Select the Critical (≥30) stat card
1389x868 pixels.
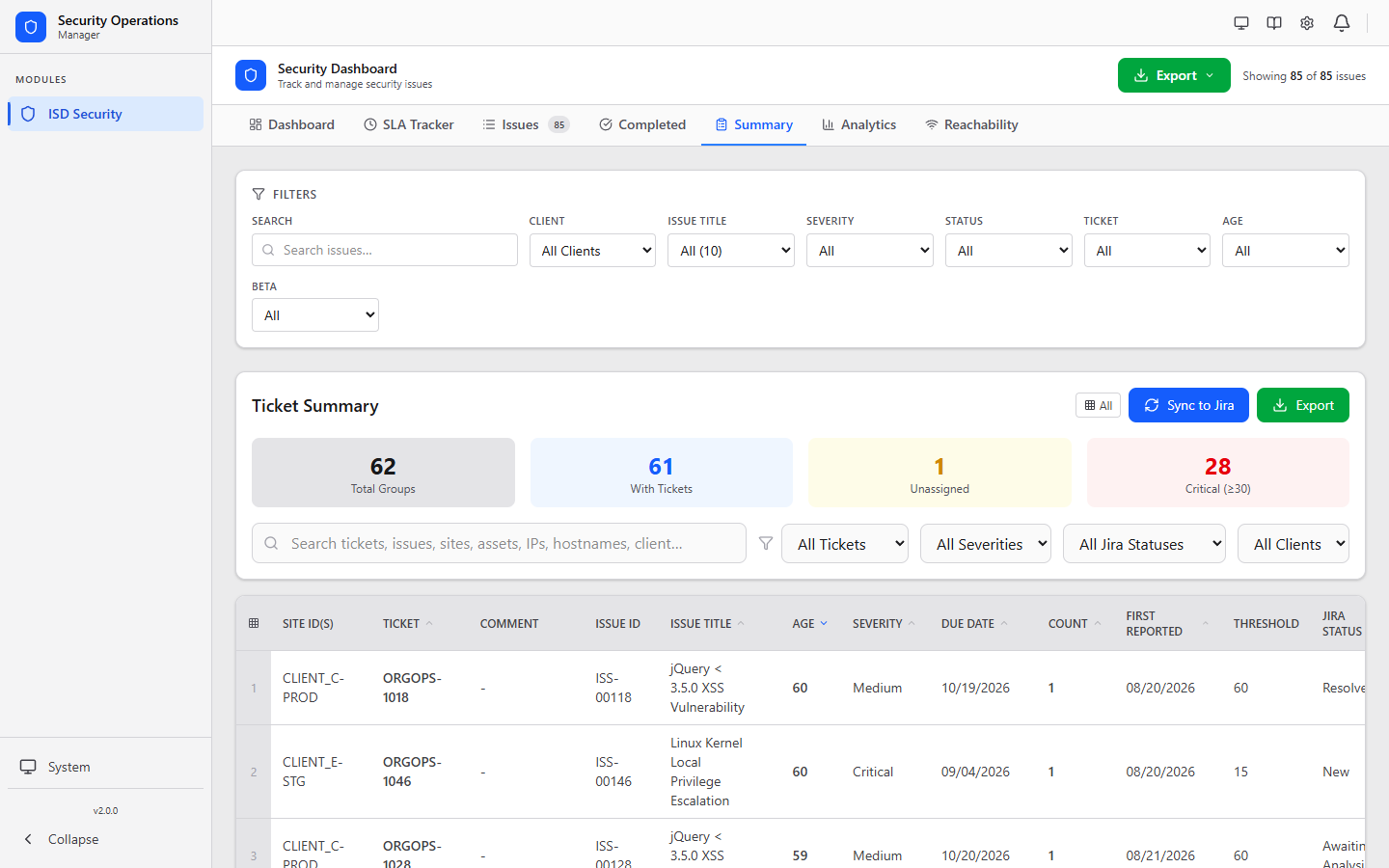[1218, 473]
